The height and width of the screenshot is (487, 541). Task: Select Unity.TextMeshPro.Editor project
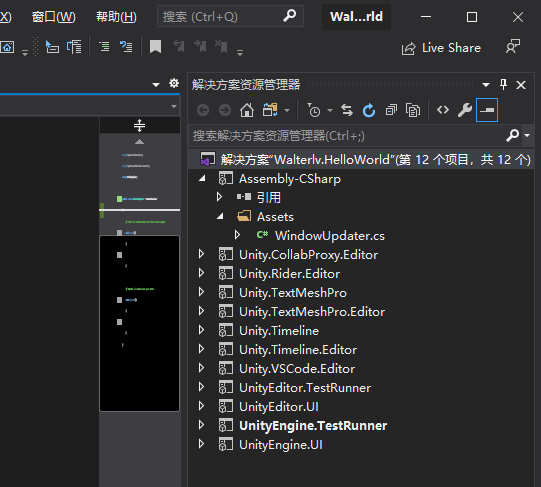click(x=312, y=312)
